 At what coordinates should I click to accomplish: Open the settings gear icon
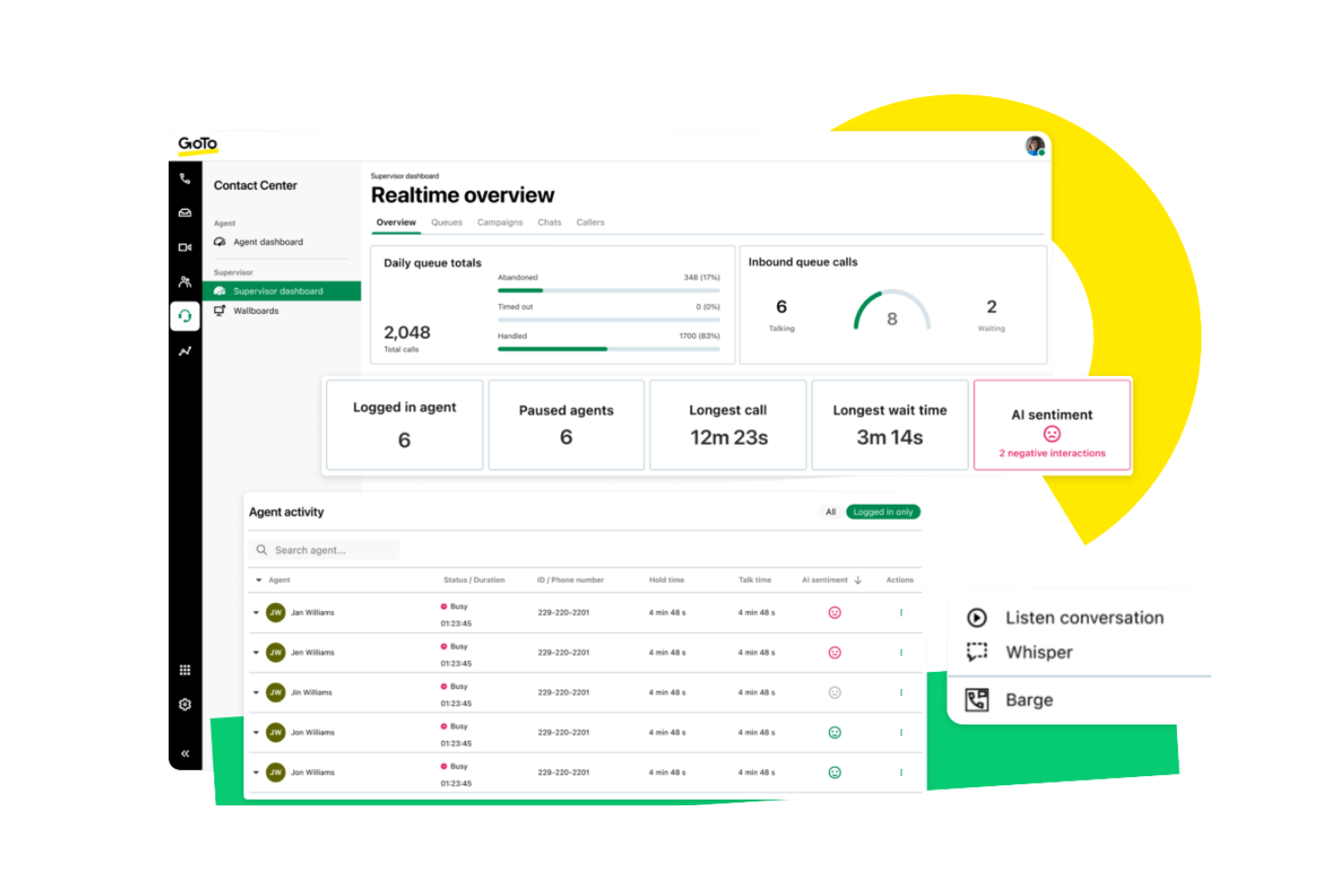(x=185, y=704)
